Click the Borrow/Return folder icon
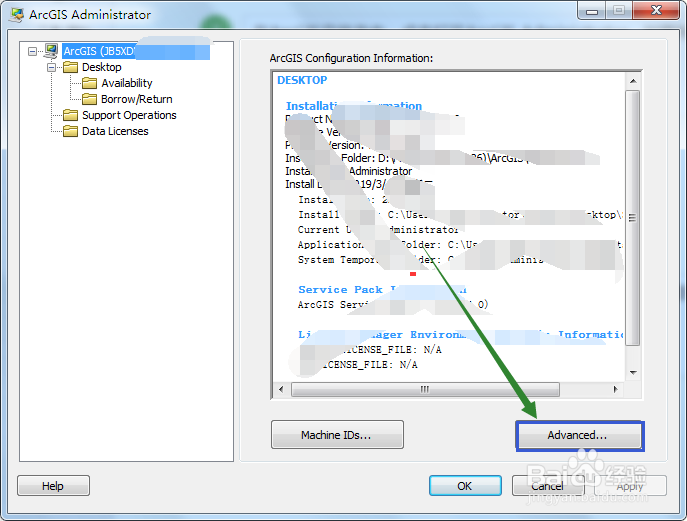Viewport: 687px width, 521px height. click(89, 99)
